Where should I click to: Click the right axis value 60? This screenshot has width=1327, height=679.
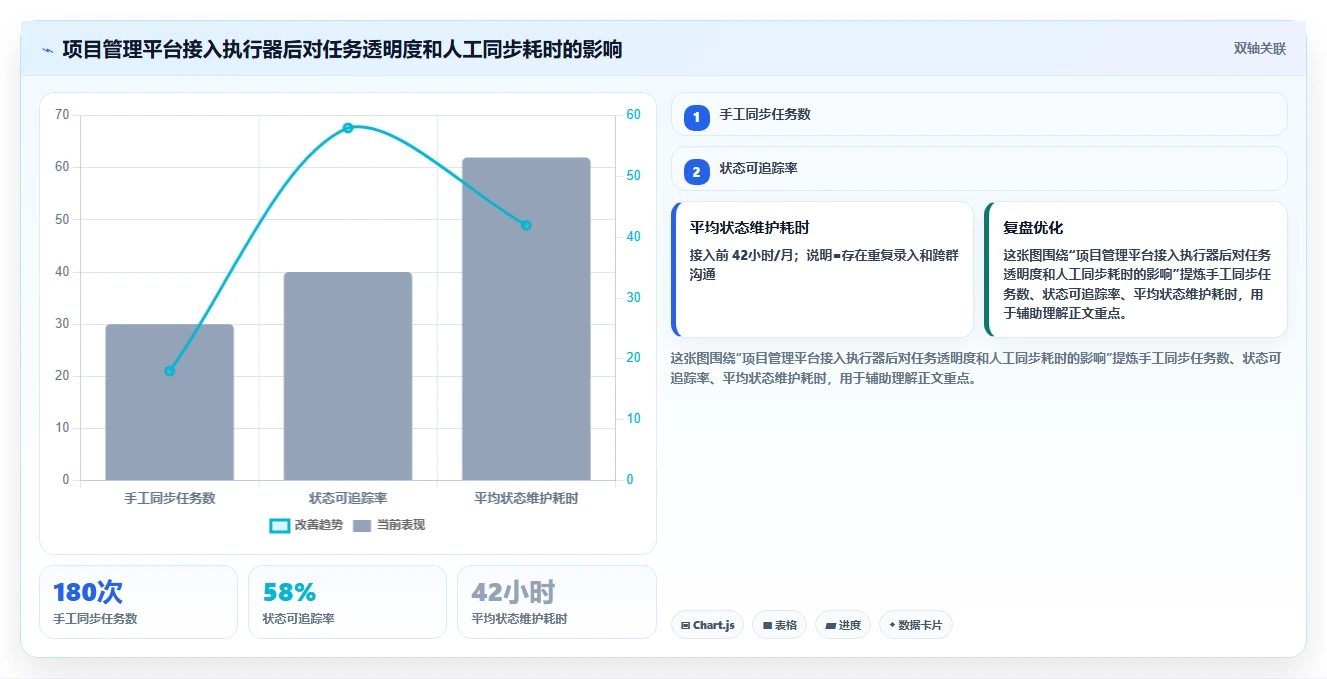pos(633,115)
